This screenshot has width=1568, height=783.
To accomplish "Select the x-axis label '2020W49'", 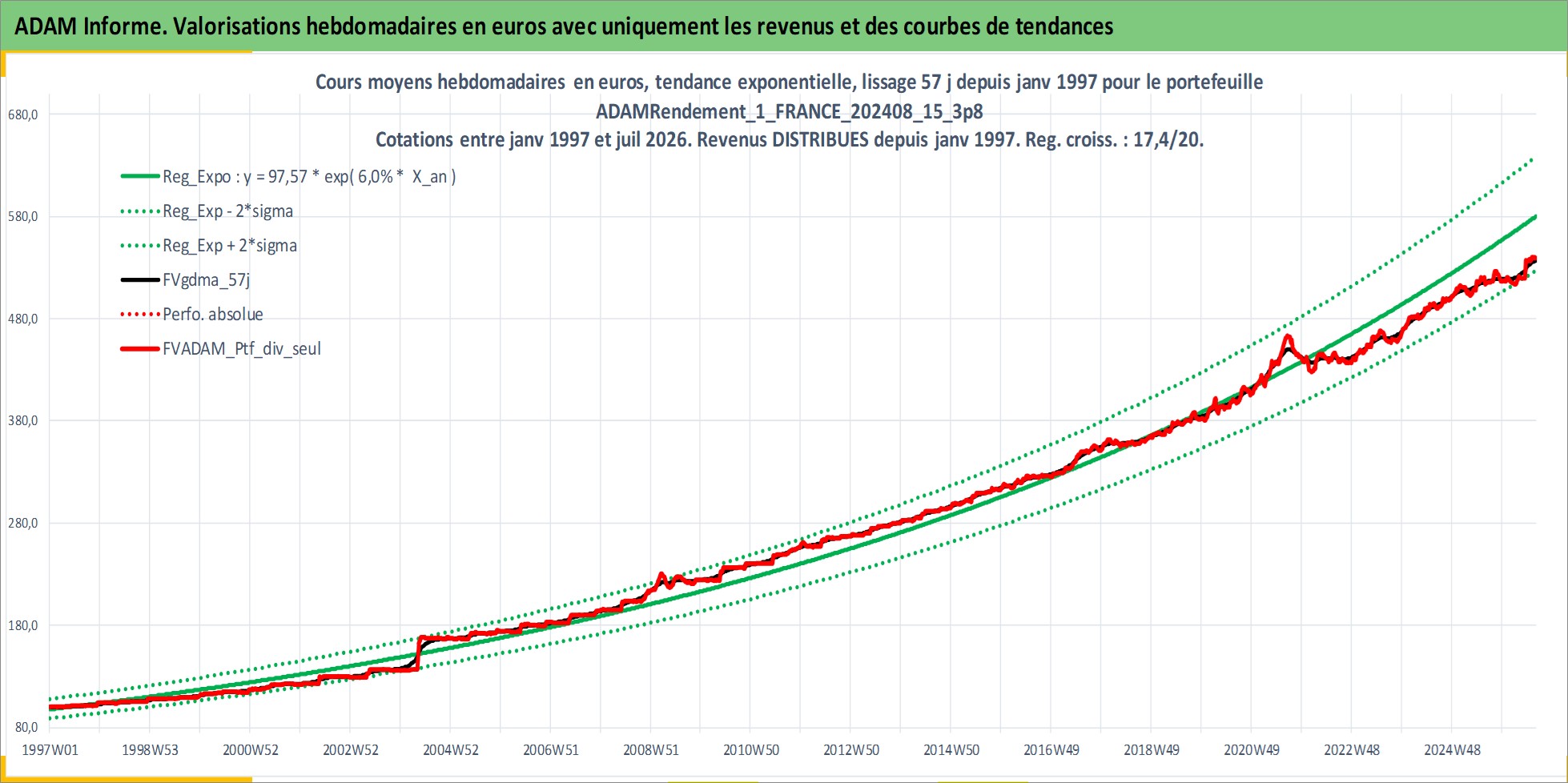I will click(x=1252, y=750).
